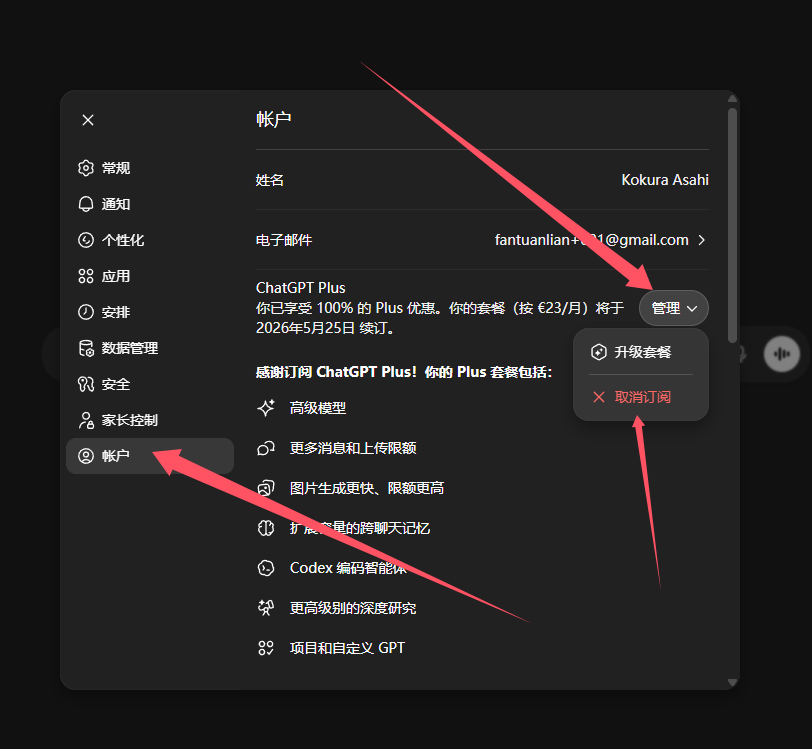812x749 pixels.
Task: Click the grid icon for 应用
Action: [86, 276]
